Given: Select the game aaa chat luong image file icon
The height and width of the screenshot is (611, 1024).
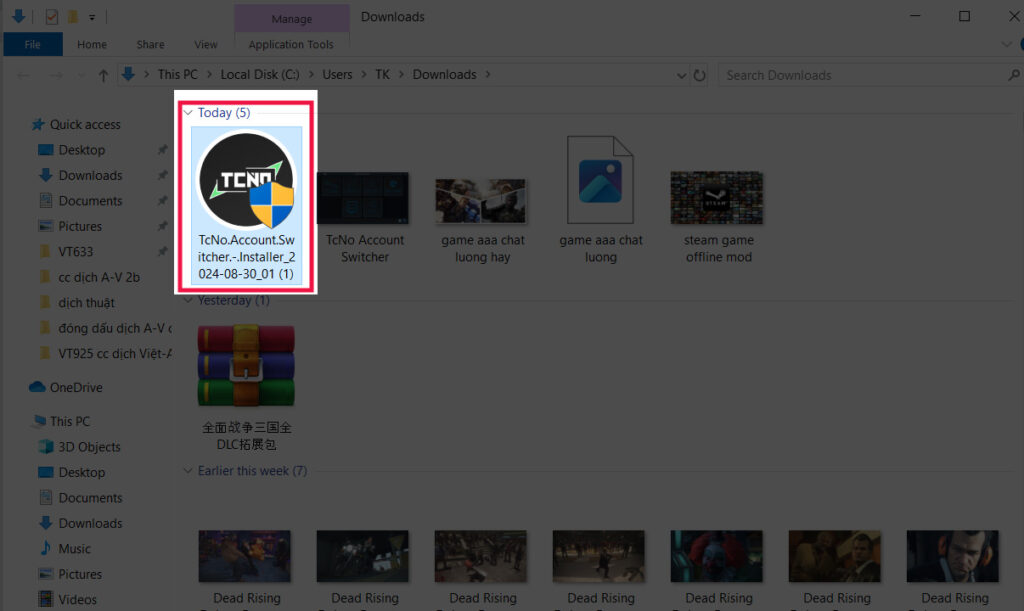Looking at the screenshot, I should (x=600, y=180).
